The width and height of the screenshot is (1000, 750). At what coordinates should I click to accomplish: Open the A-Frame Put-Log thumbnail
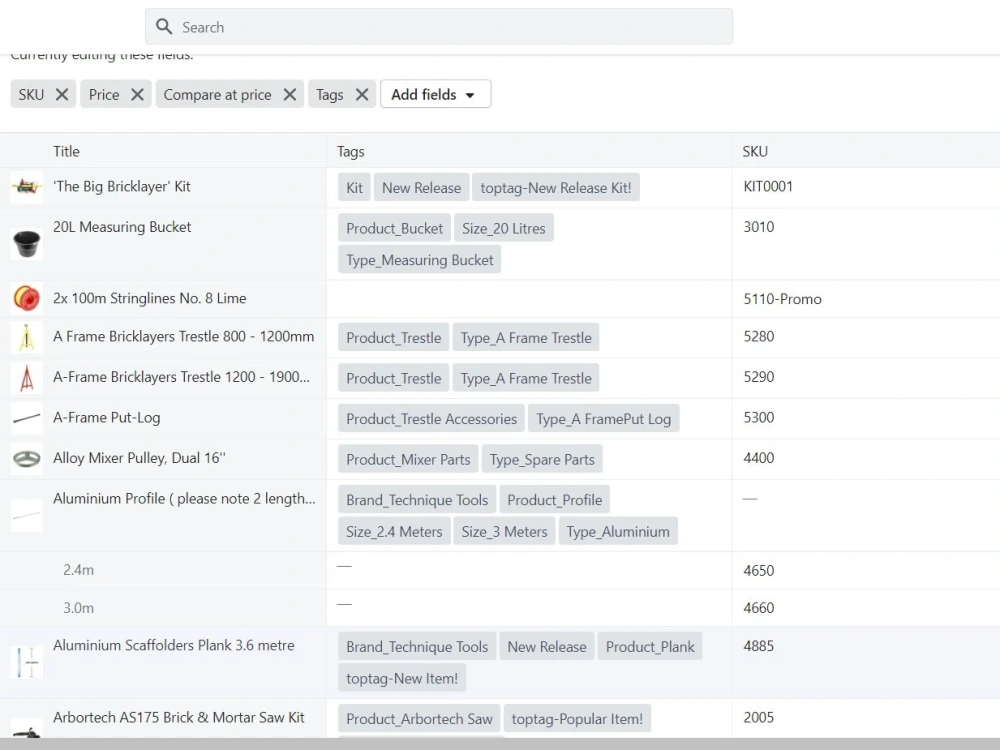(27, 419)
